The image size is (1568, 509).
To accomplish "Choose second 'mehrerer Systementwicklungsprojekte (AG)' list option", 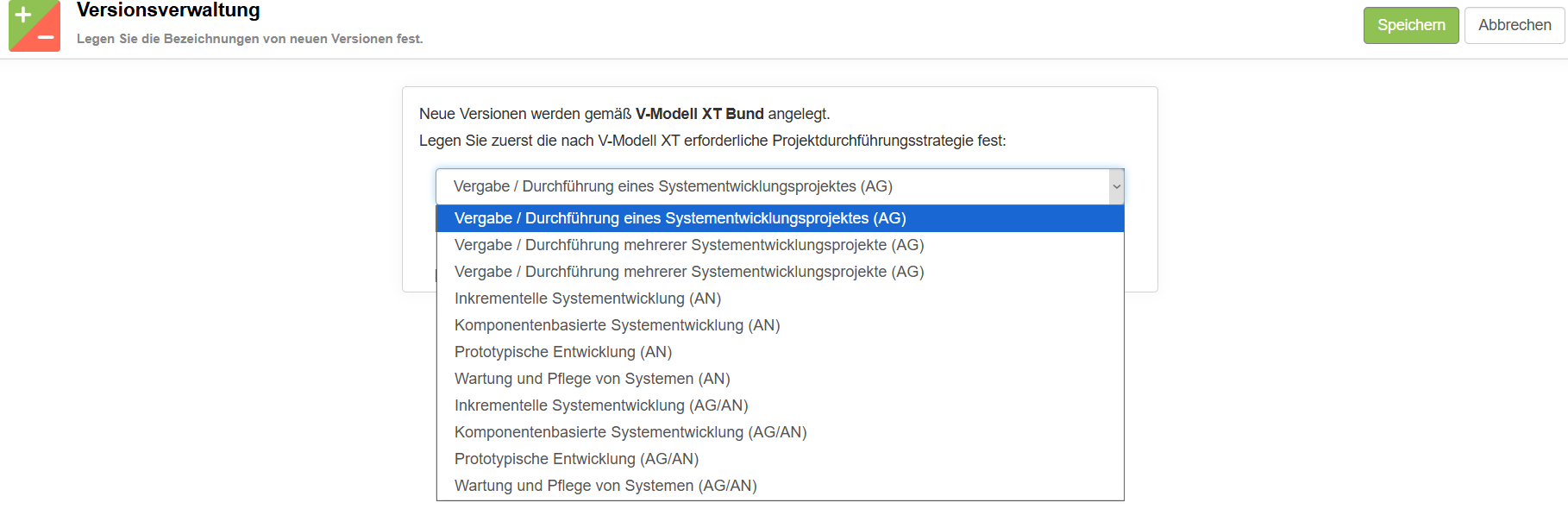I will (689, 272).
